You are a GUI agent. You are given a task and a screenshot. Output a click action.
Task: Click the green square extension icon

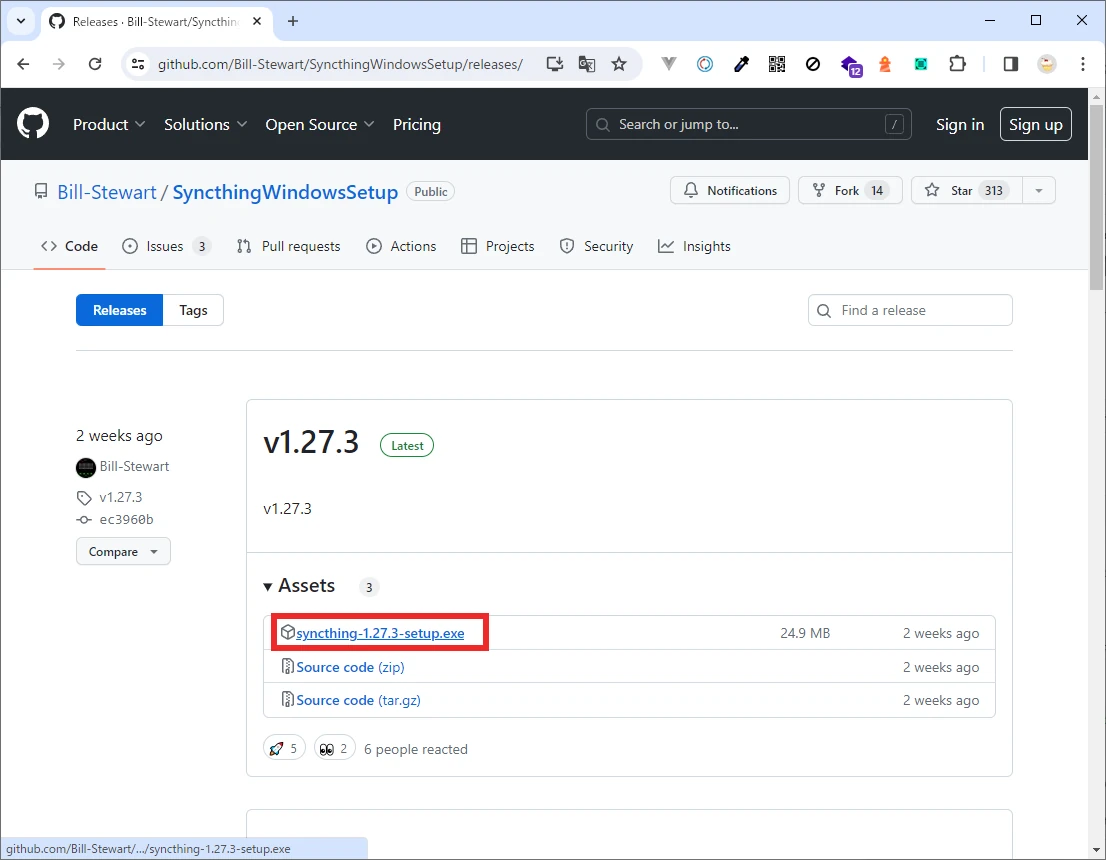coord(920,64)
